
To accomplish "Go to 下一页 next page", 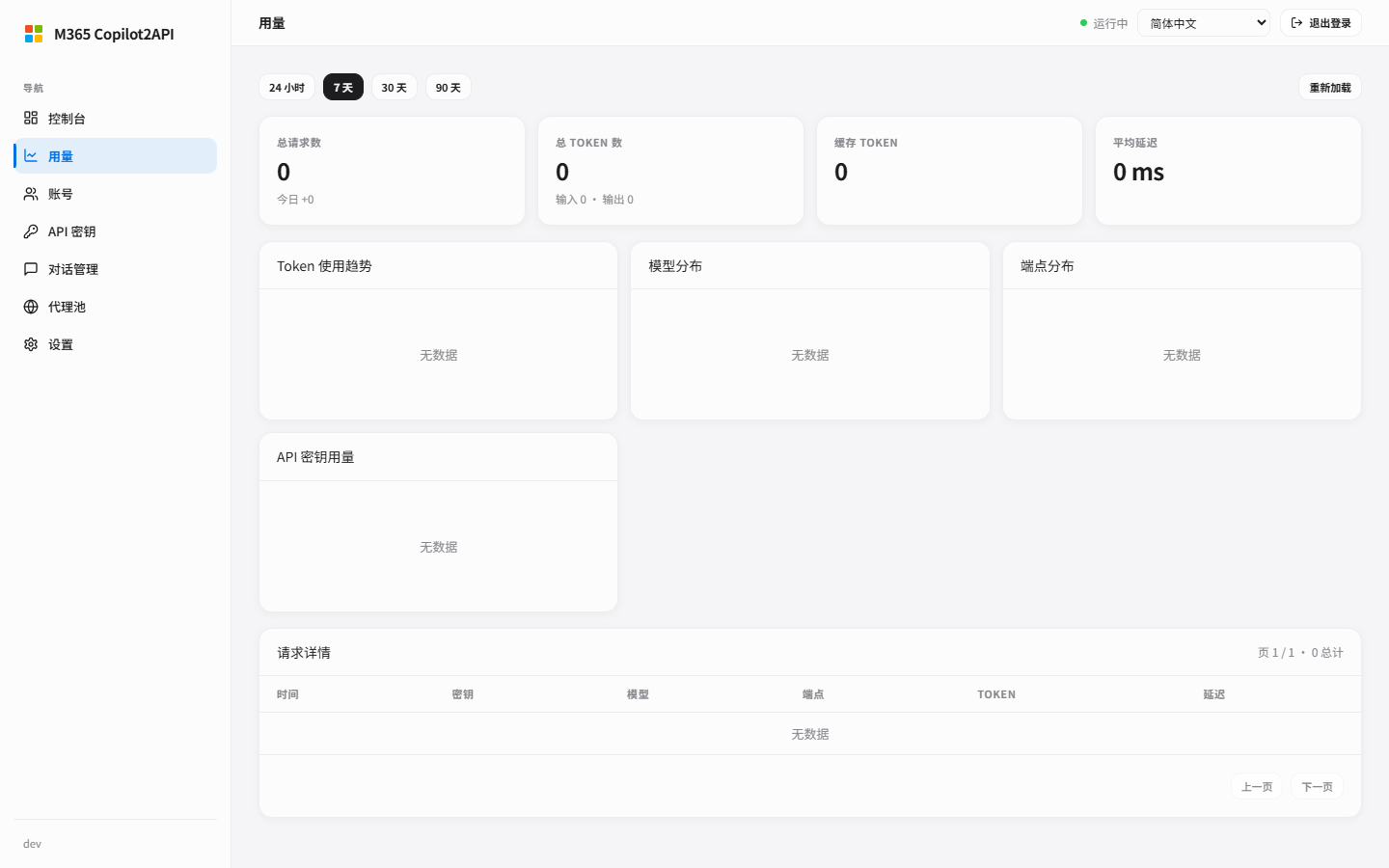I will coord(1317,786).
